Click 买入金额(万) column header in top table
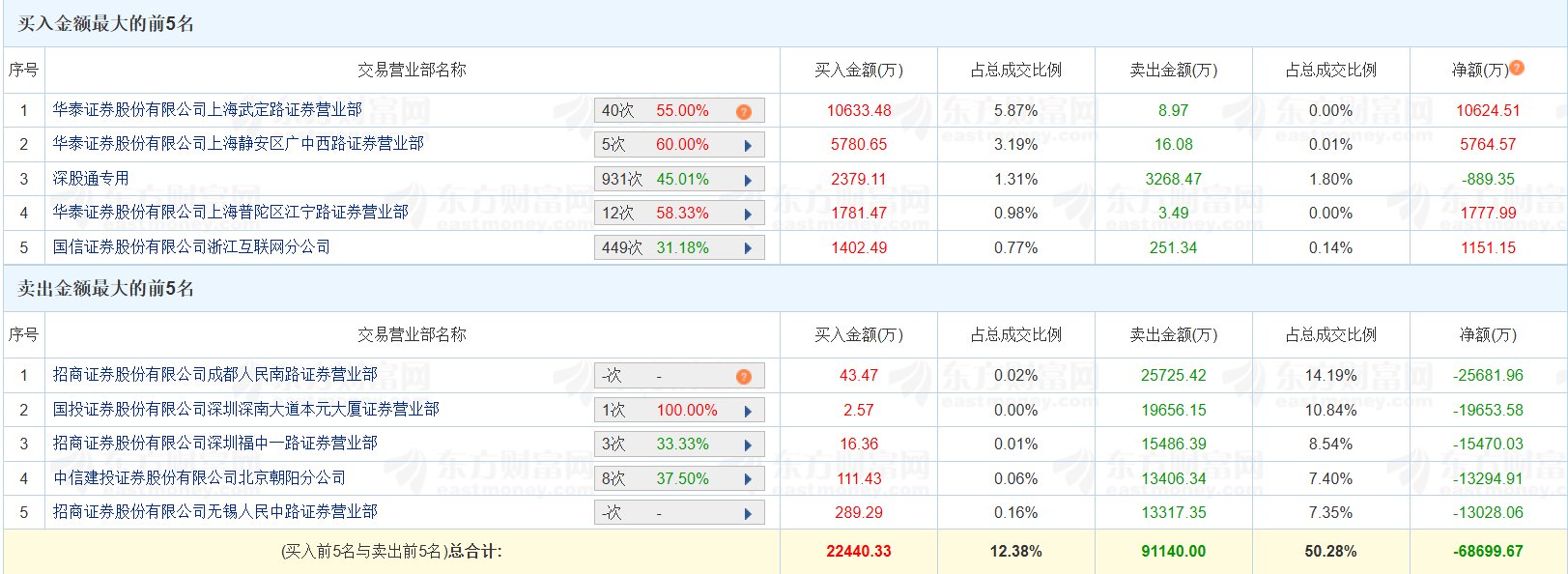This screenshot has height=574, width=1568. (858, 71)
